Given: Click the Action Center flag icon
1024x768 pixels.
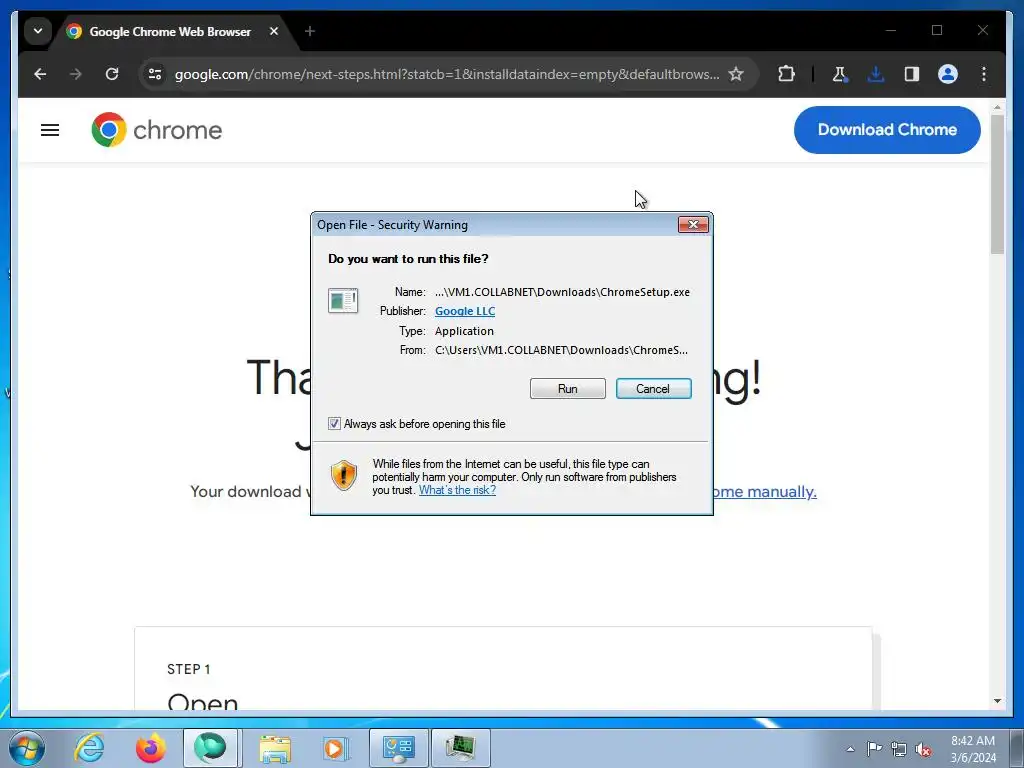Looking at the screenshot, I should click(874, 748).
